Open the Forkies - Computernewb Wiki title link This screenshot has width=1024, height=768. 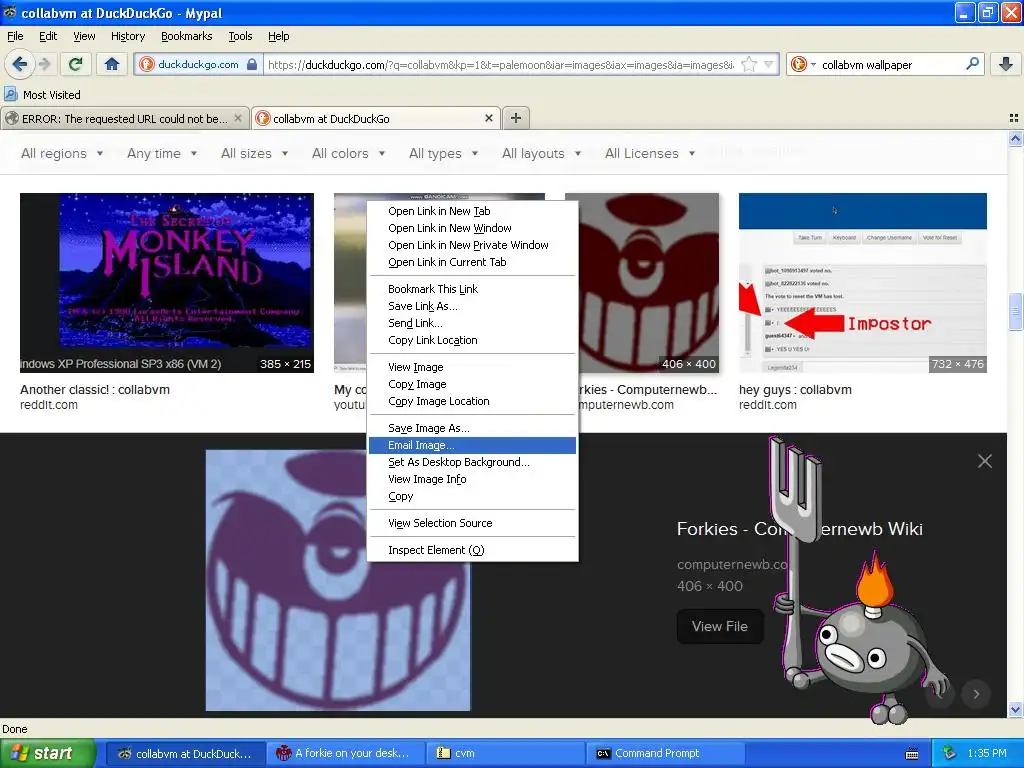click(x=799, y=528)
